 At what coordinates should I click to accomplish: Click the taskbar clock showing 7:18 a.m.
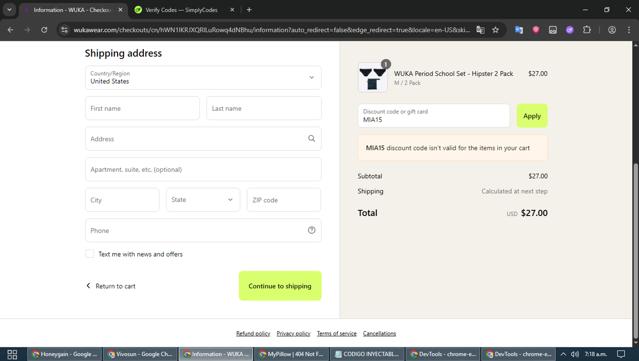pos(596,354)
